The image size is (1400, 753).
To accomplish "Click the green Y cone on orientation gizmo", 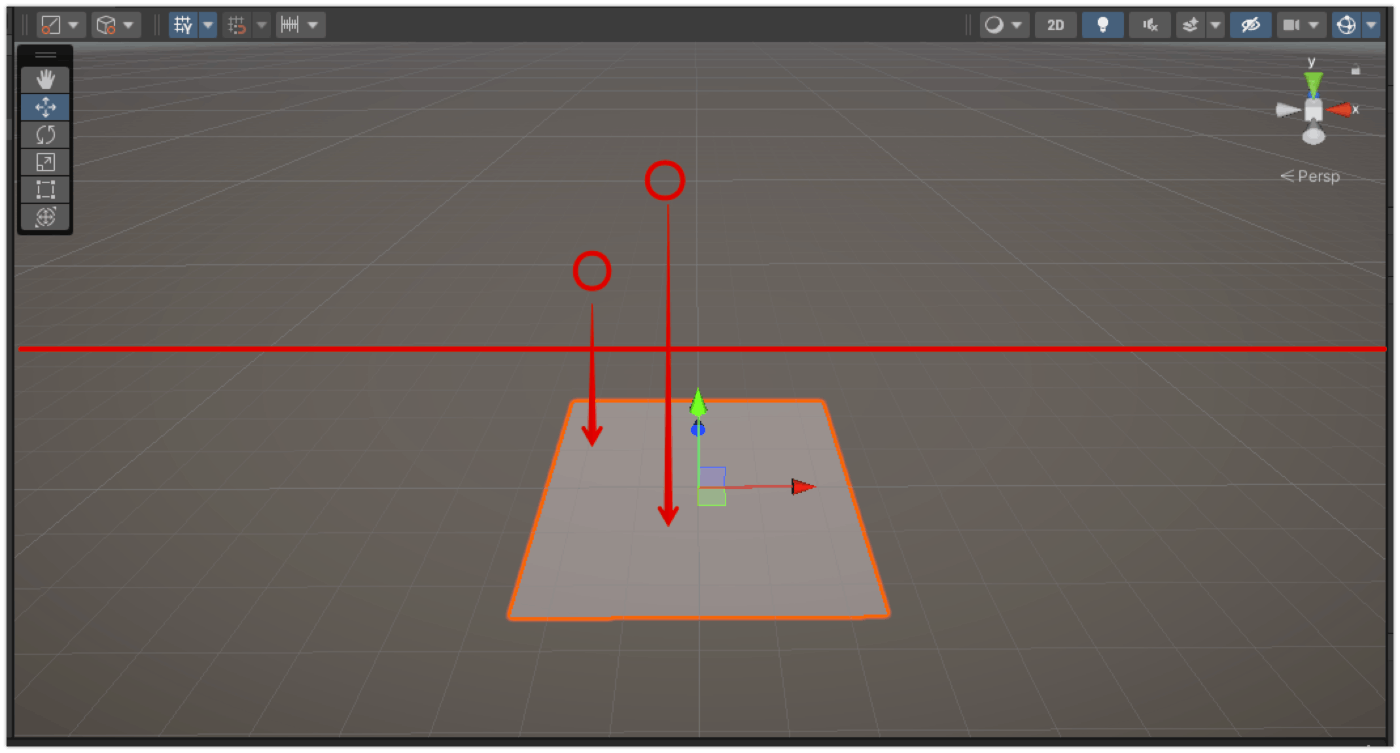I will click(x=1314, y=84).
